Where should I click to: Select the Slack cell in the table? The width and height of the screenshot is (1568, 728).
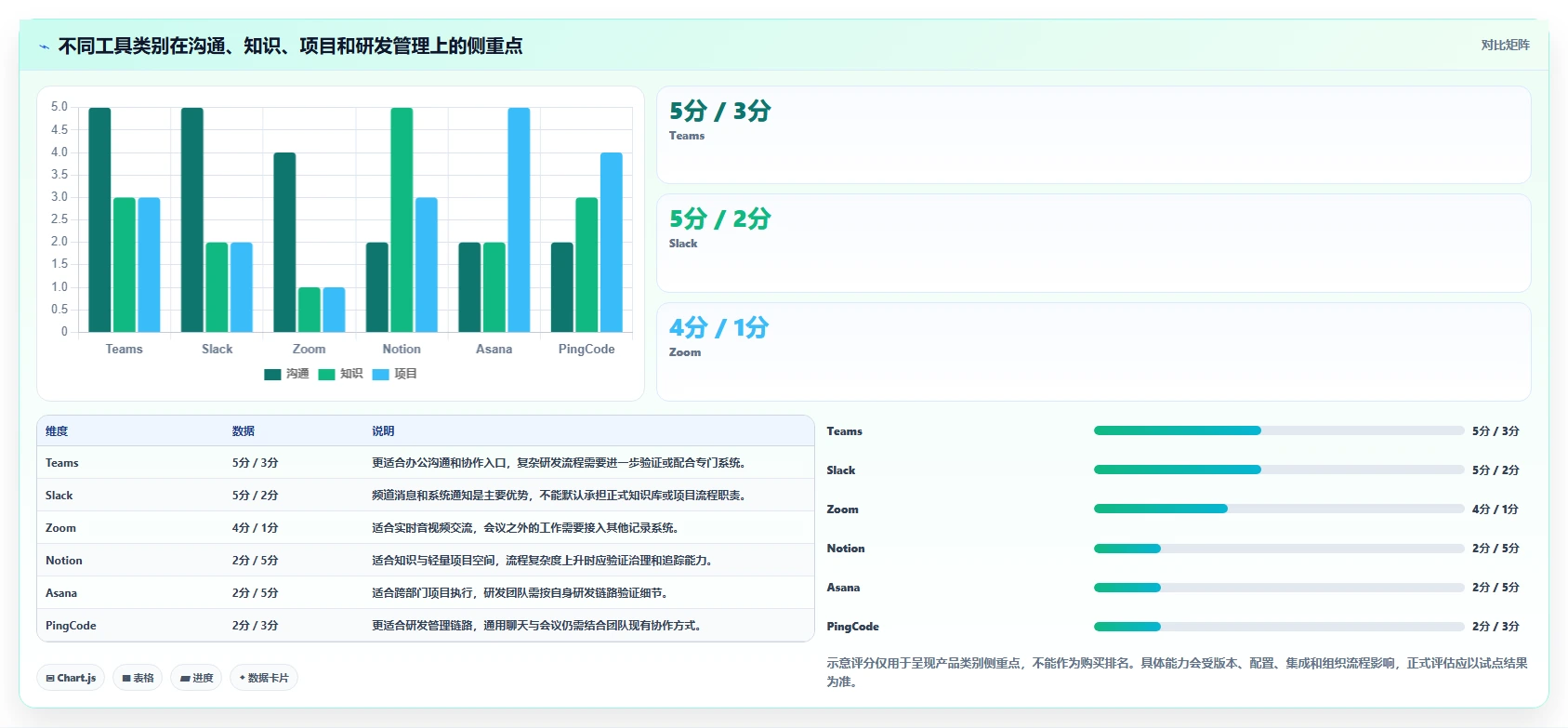coord(59,496)
